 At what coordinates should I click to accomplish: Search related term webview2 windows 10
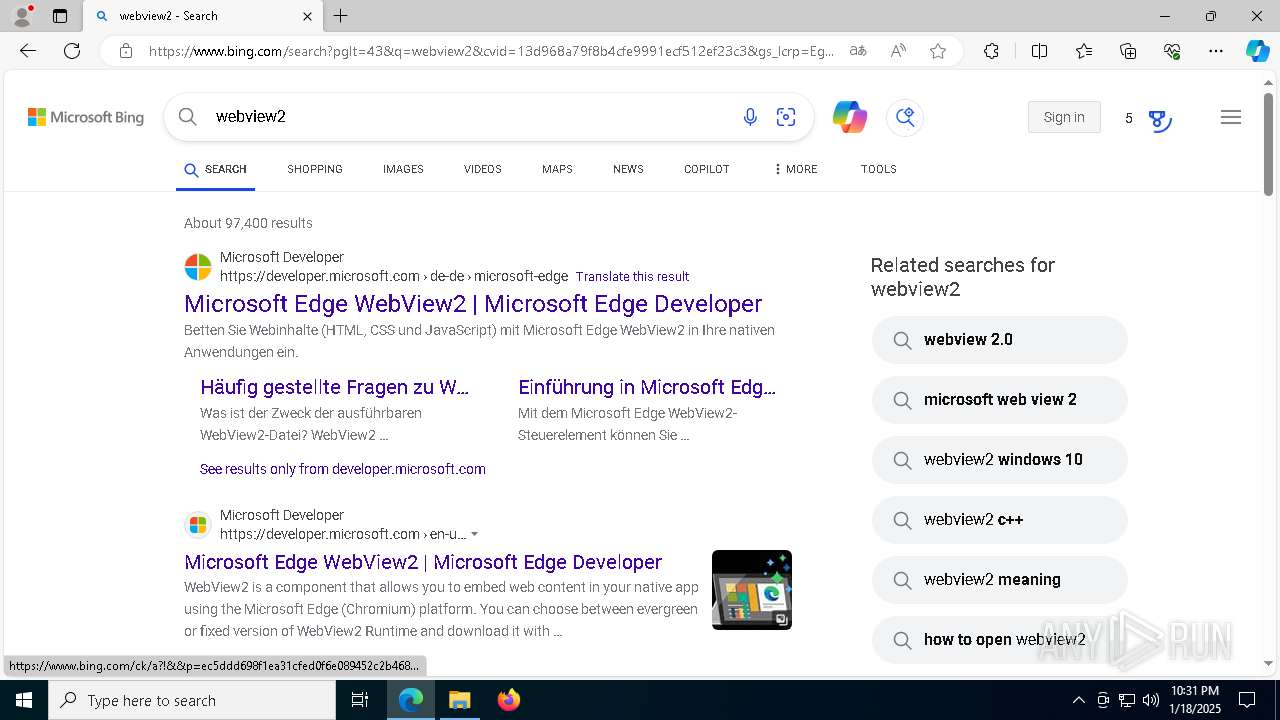[999, 460]
